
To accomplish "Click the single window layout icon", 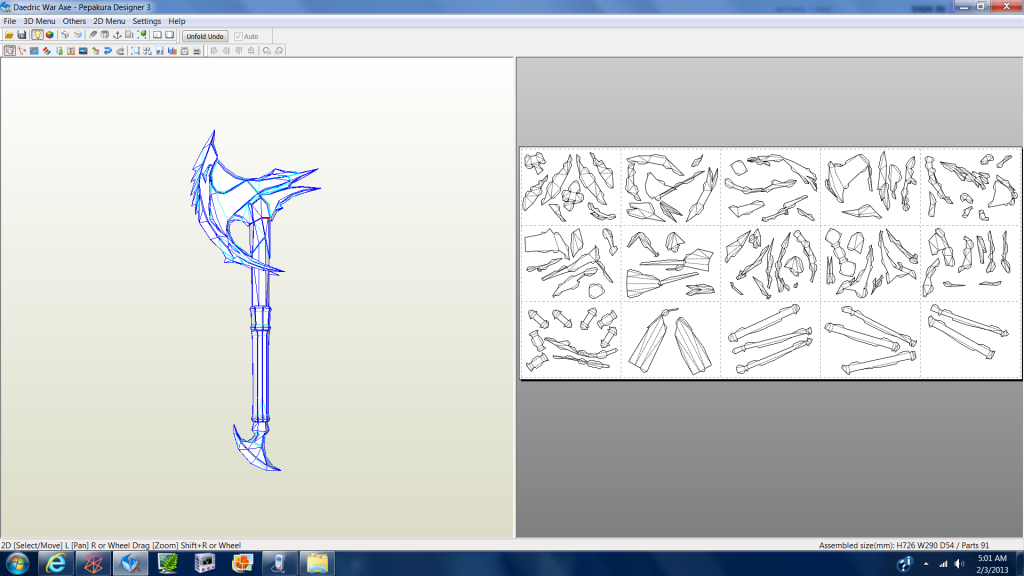I will point(170,35).
